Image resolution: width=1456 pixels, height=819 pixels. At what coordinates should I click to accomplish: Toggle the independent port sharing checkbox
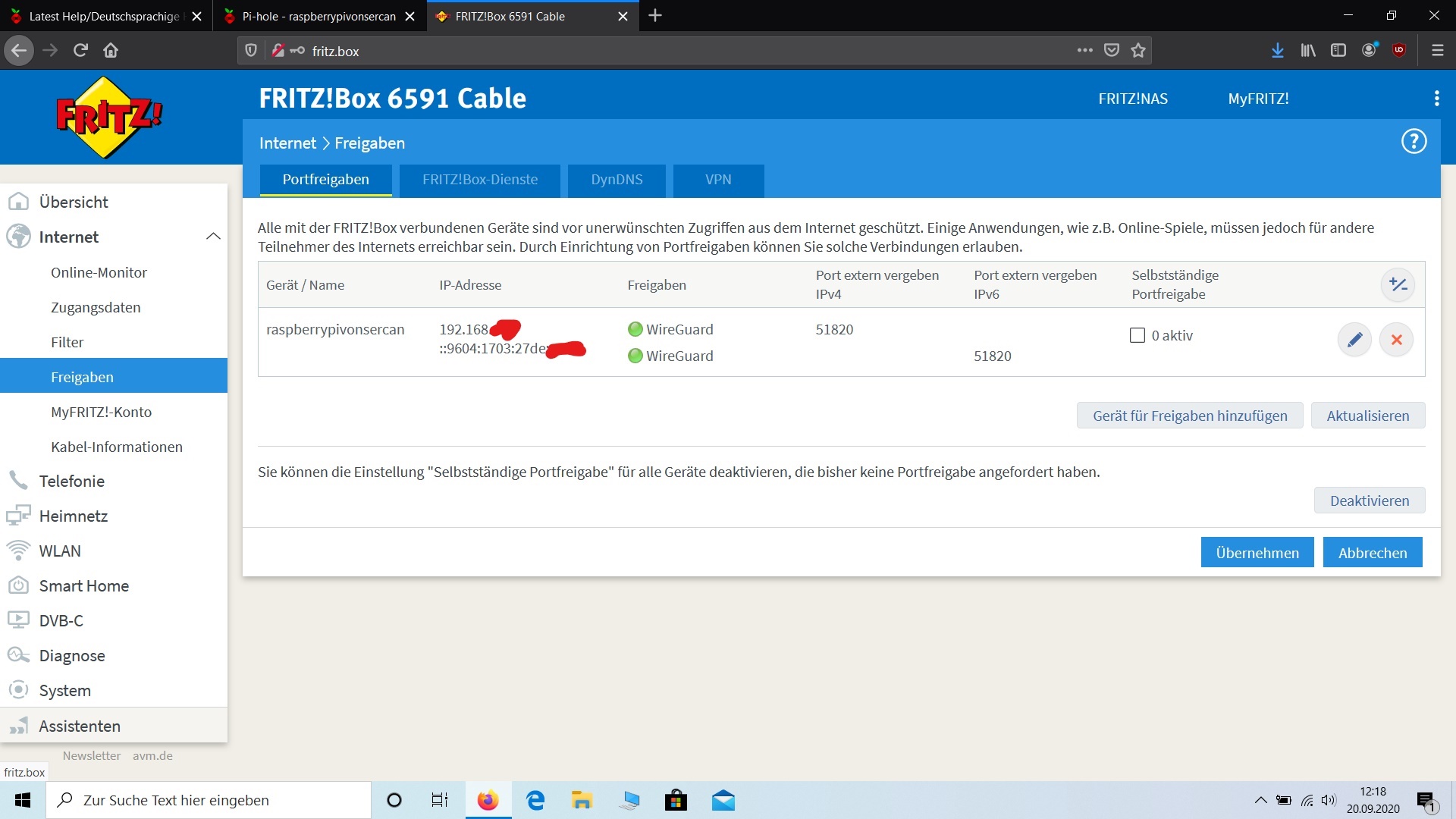click(x=1137, y=335)
